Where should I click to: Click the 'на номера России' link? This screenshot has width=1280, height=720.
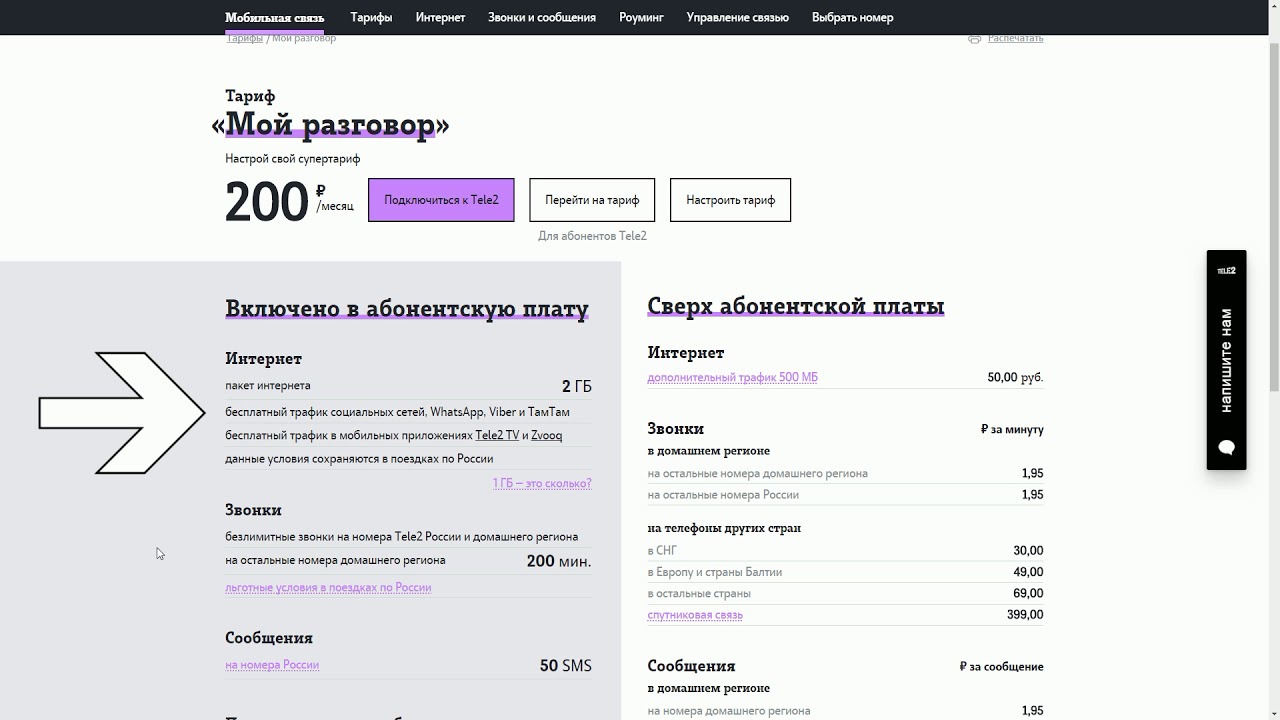click(272, 665)
